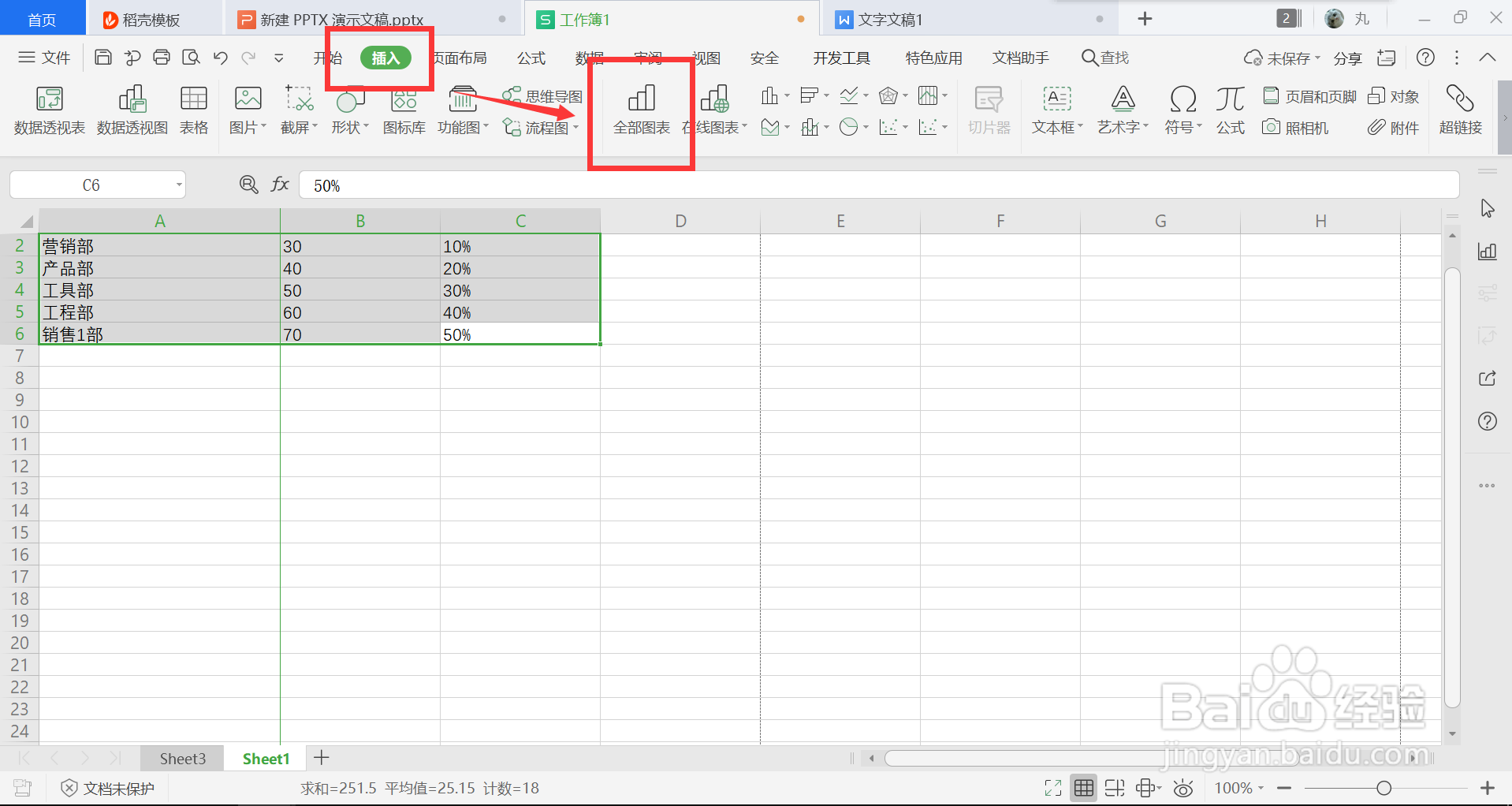Open header and footer (页眉和页脚)
Viewport: 1512px width, 806px height.
point(1309,96)
